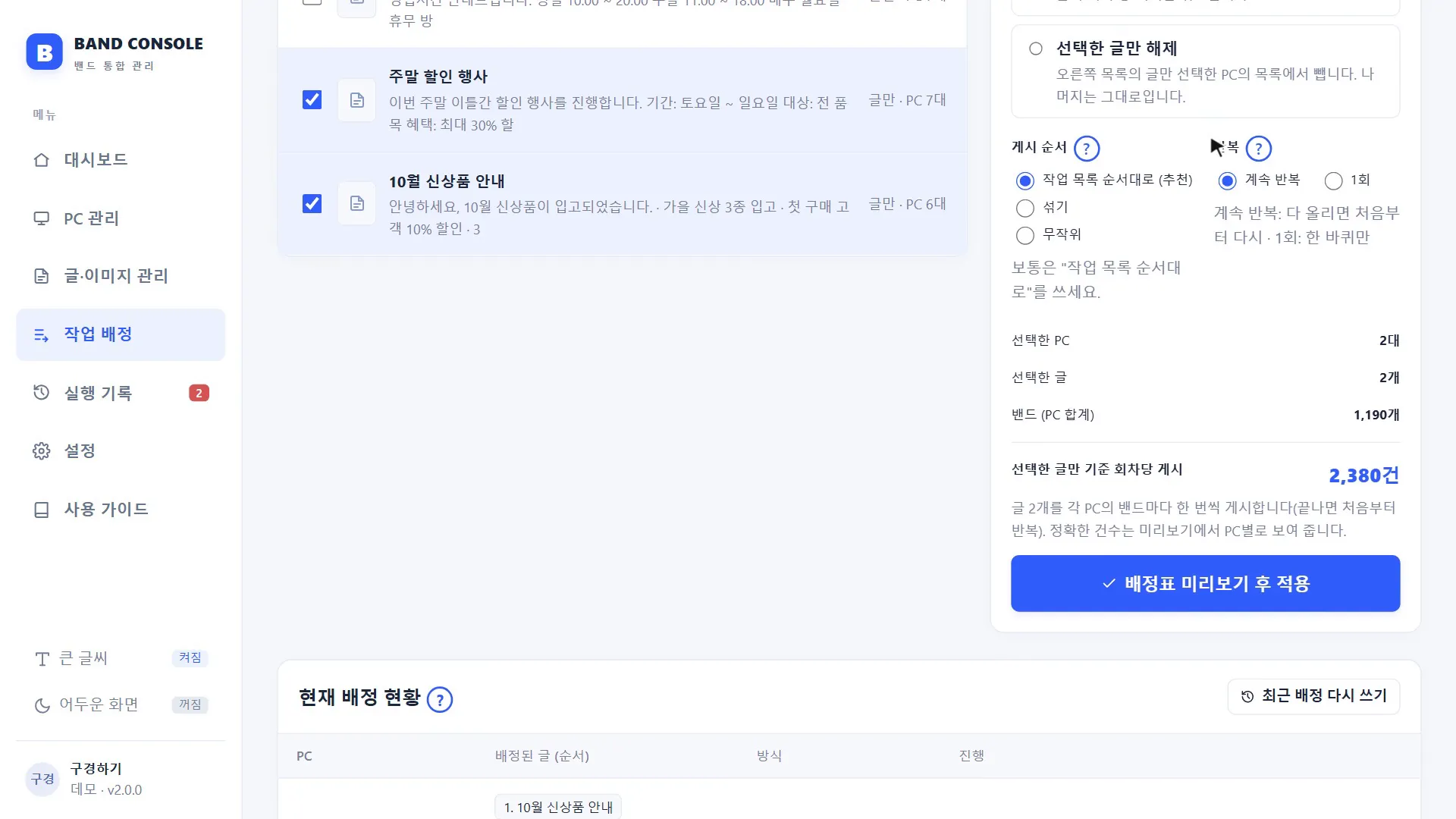This screenshot has height=819, width=1456.
Task: Click the Band Console B logo
Action: (44, 52)
